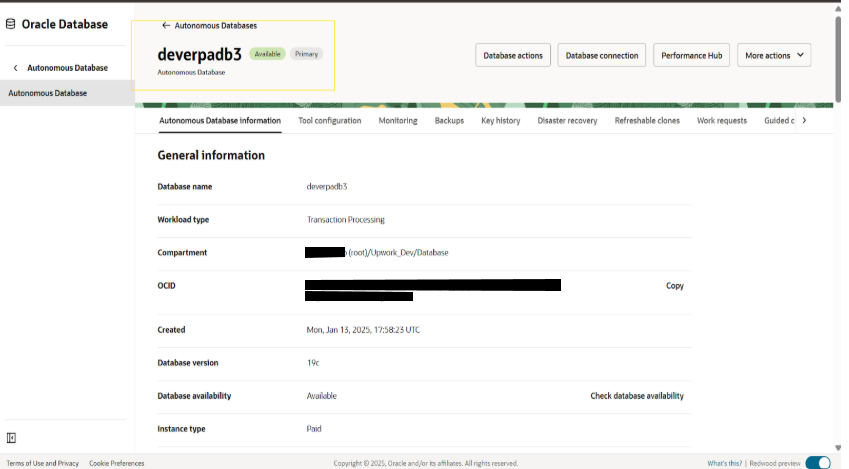
Task: Click the Autonomous Database back navigation entry
Action: pos(67,68)
